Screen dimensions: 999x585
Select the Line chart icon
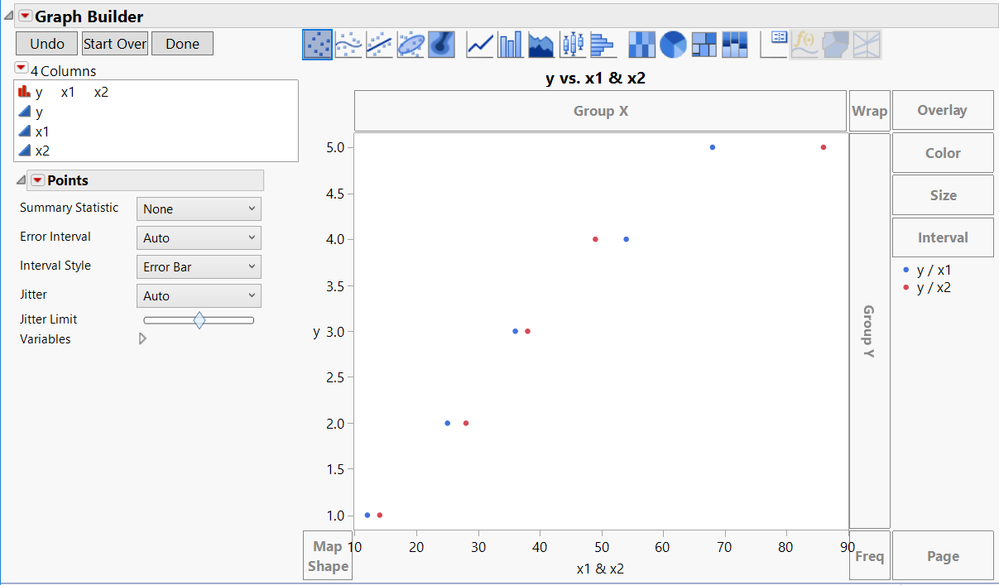[480, 45]
